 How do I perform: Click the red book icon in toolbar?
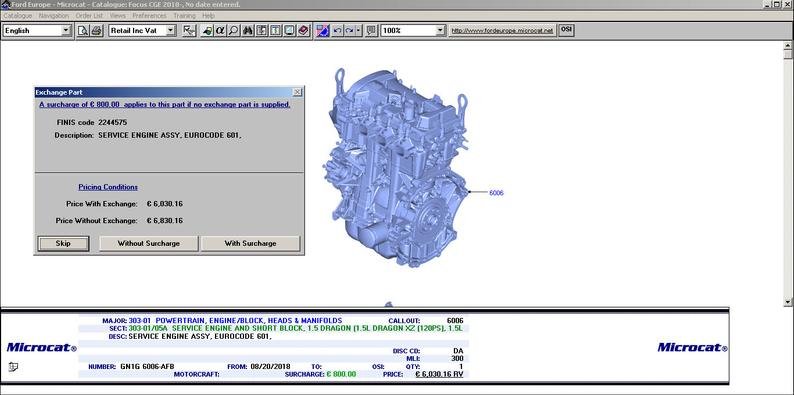(303, 31)
